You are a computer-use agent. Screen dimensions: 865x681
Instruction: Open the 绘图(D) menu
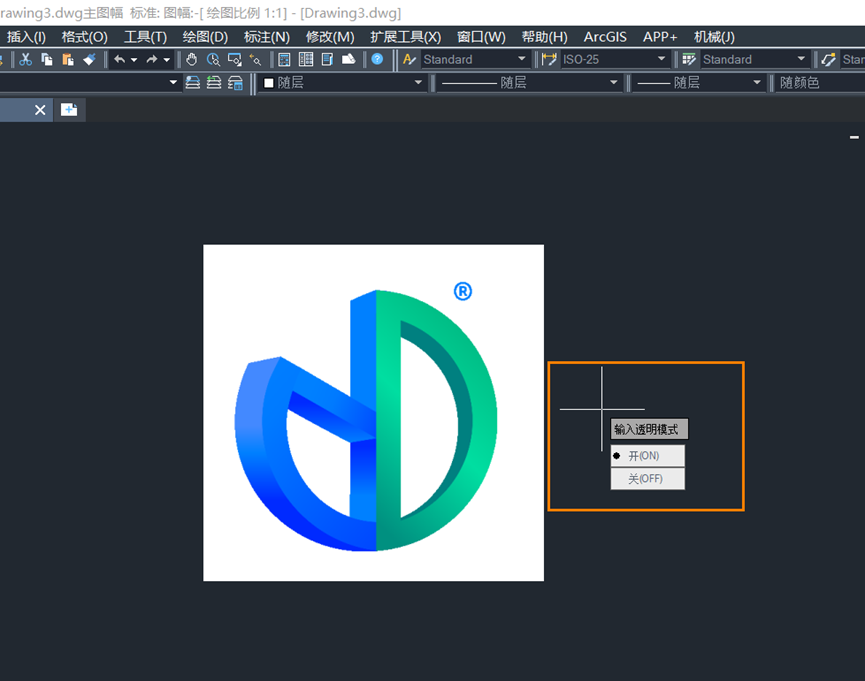pos(205,37)
